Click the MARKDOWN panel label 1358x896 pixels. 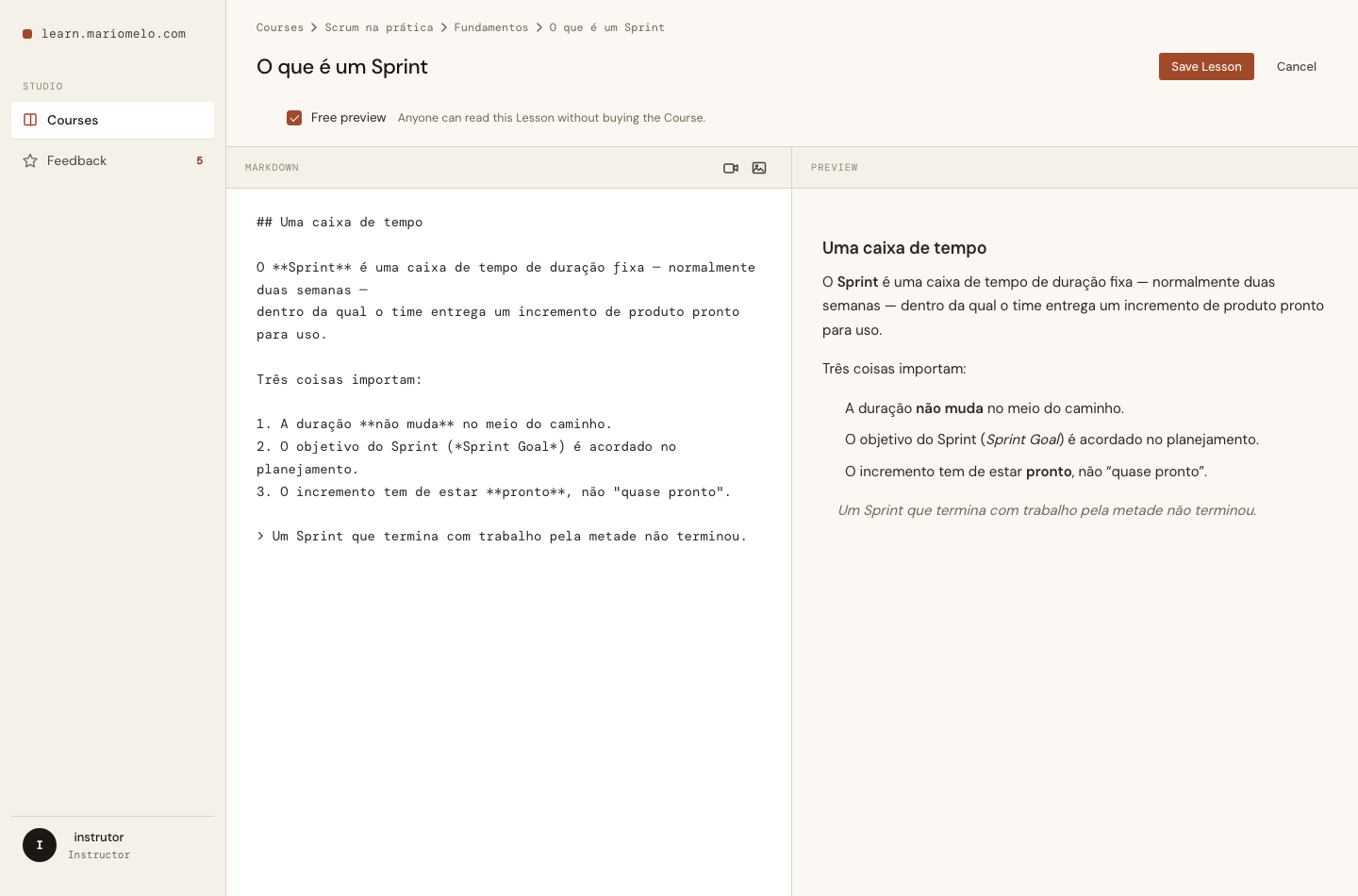272,168
